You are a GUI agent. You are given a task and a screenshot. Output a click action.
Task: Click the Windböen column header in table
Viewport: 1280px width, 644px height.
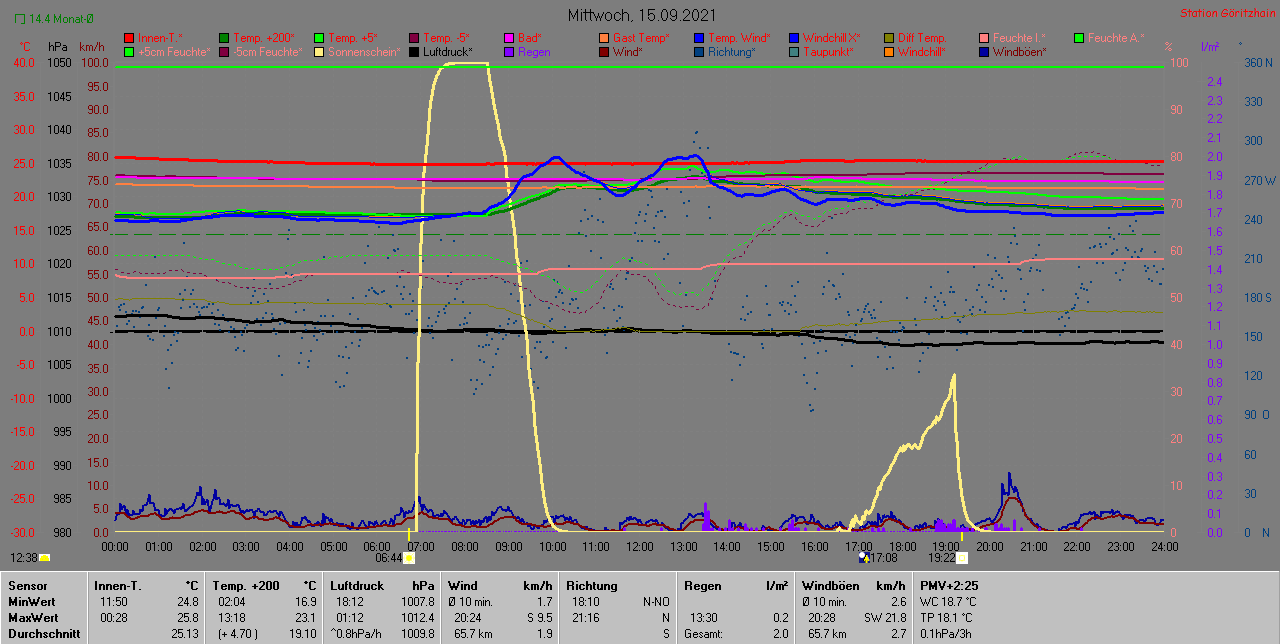tap(830, 586)
